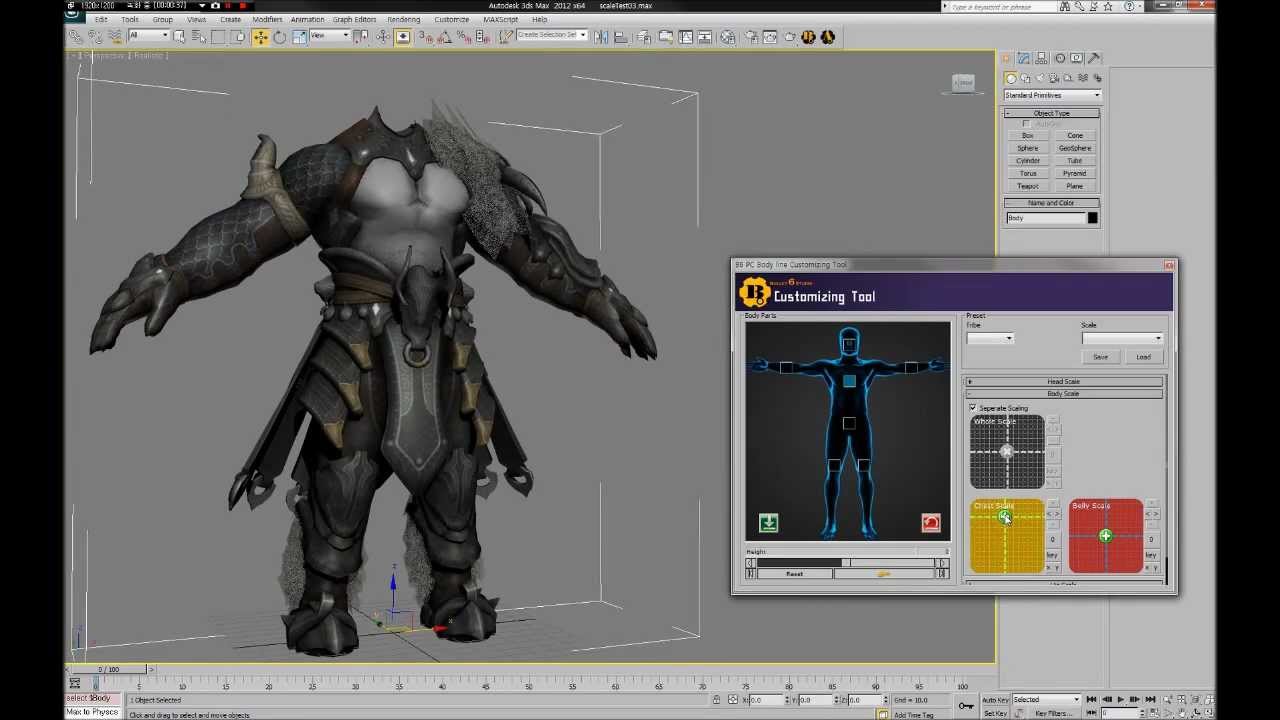Click the Save preset button
Screen dimensions: 1280x720
[x=1100, y=357]
